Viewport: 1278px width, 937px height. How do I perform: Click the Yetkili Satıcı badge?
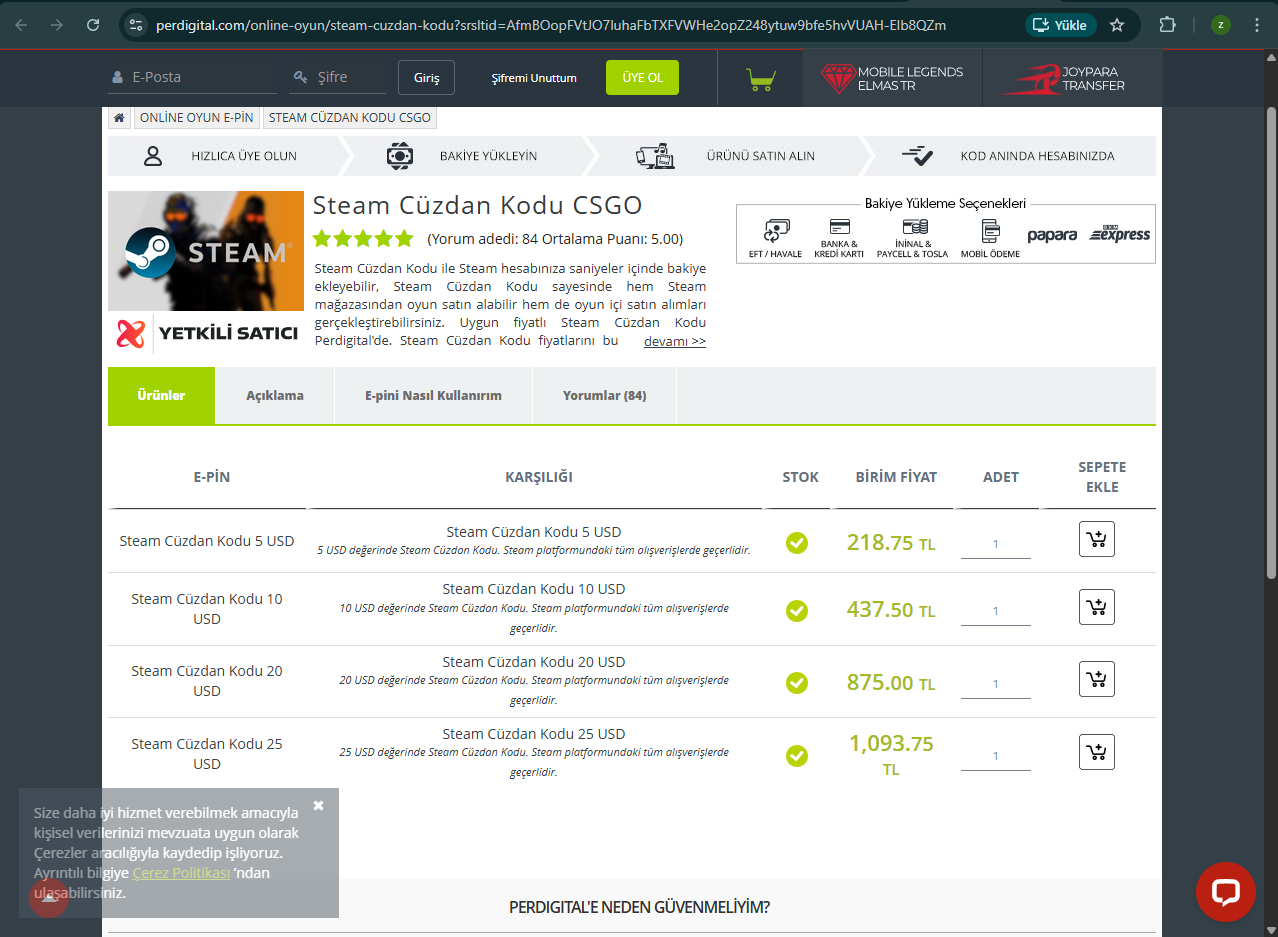click(x=206, y=333)
